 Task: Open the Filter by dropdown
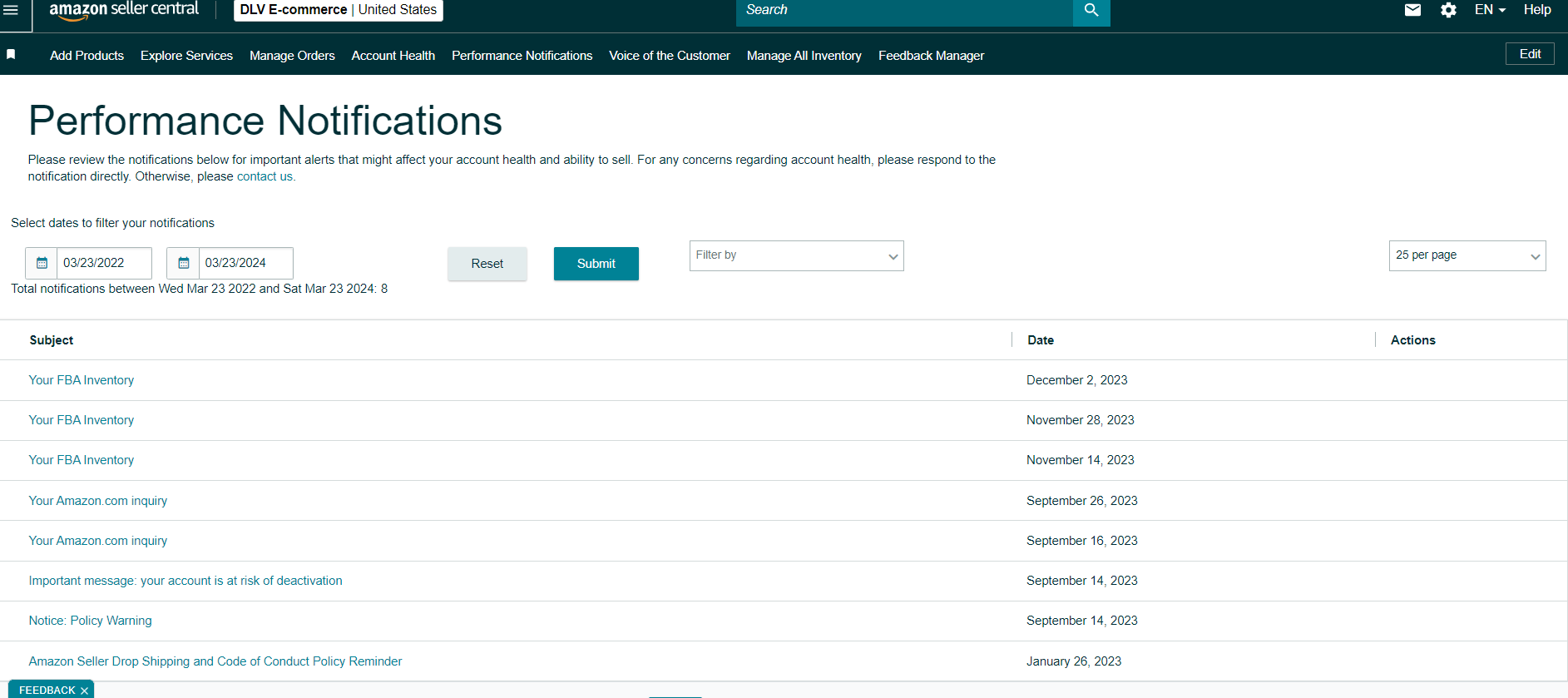click(x=796, y=255)
